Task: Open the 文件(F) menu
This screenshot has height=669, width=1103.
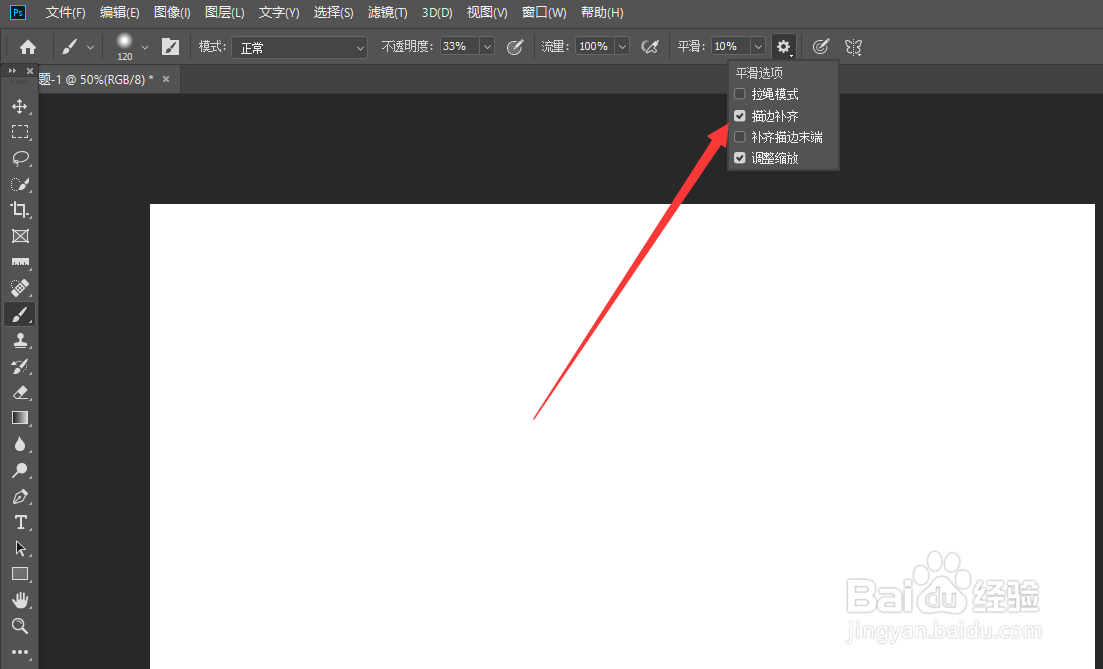Action: (x=65, y=13)
